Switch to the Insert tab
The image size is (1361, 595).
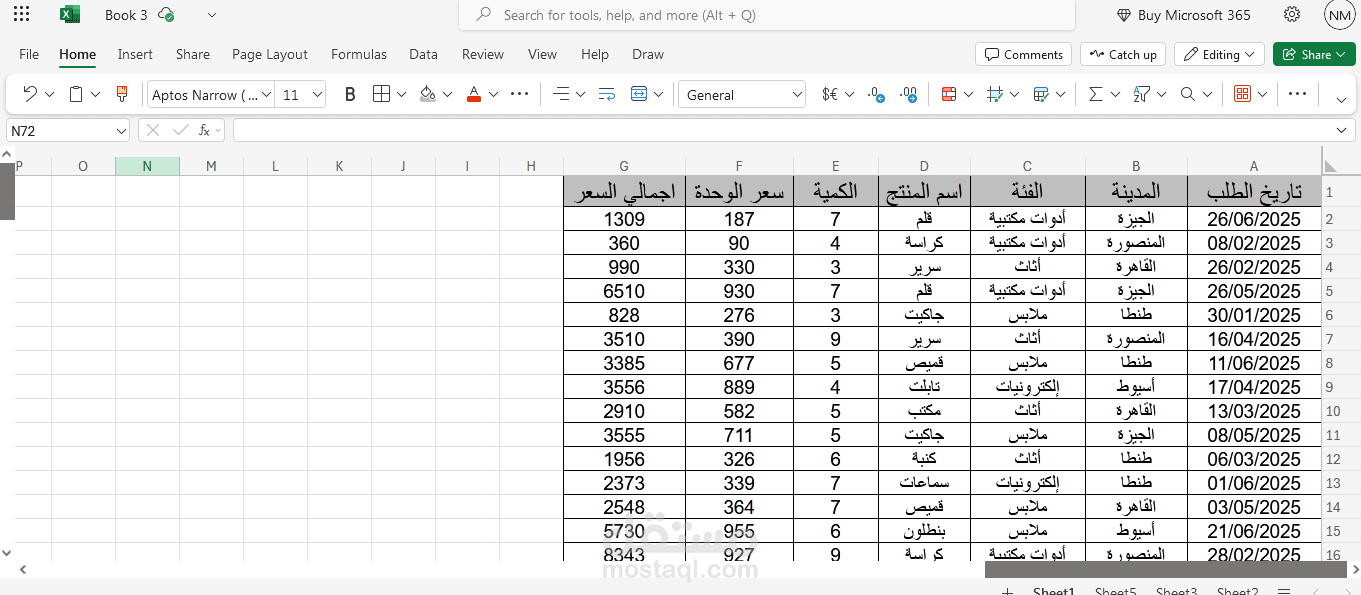(135, 54)
